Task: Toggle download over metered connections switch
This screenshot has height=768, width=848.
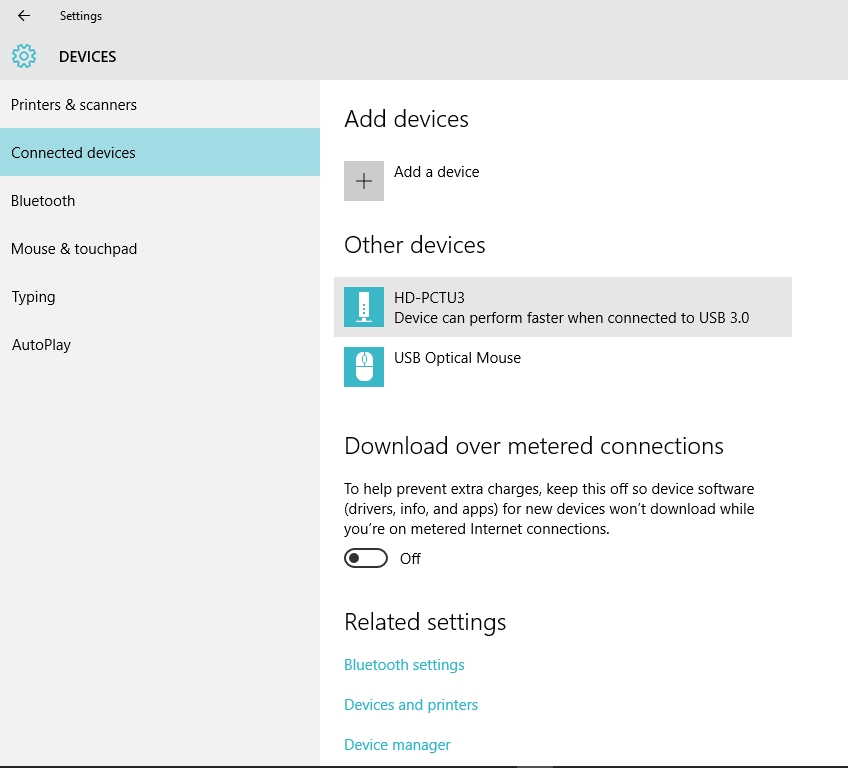Action: [x=366, y=558]
